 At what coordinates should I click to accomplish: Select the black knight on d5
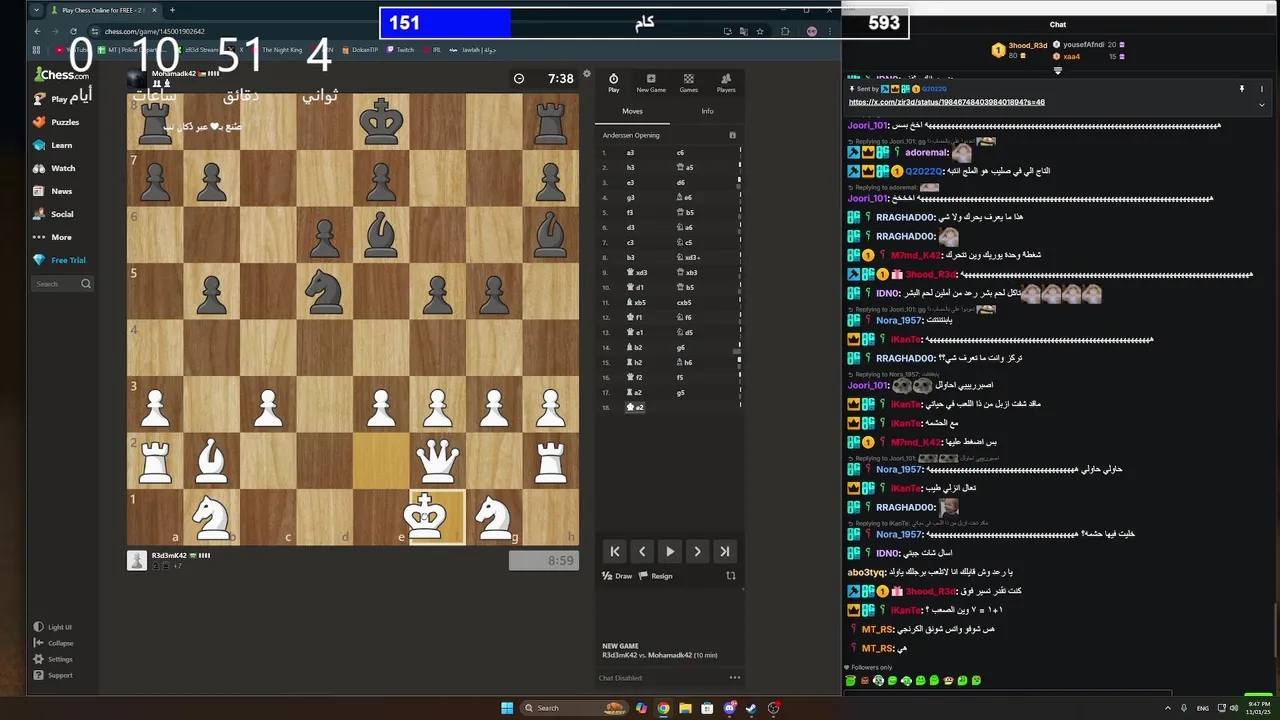click(324, 291)
